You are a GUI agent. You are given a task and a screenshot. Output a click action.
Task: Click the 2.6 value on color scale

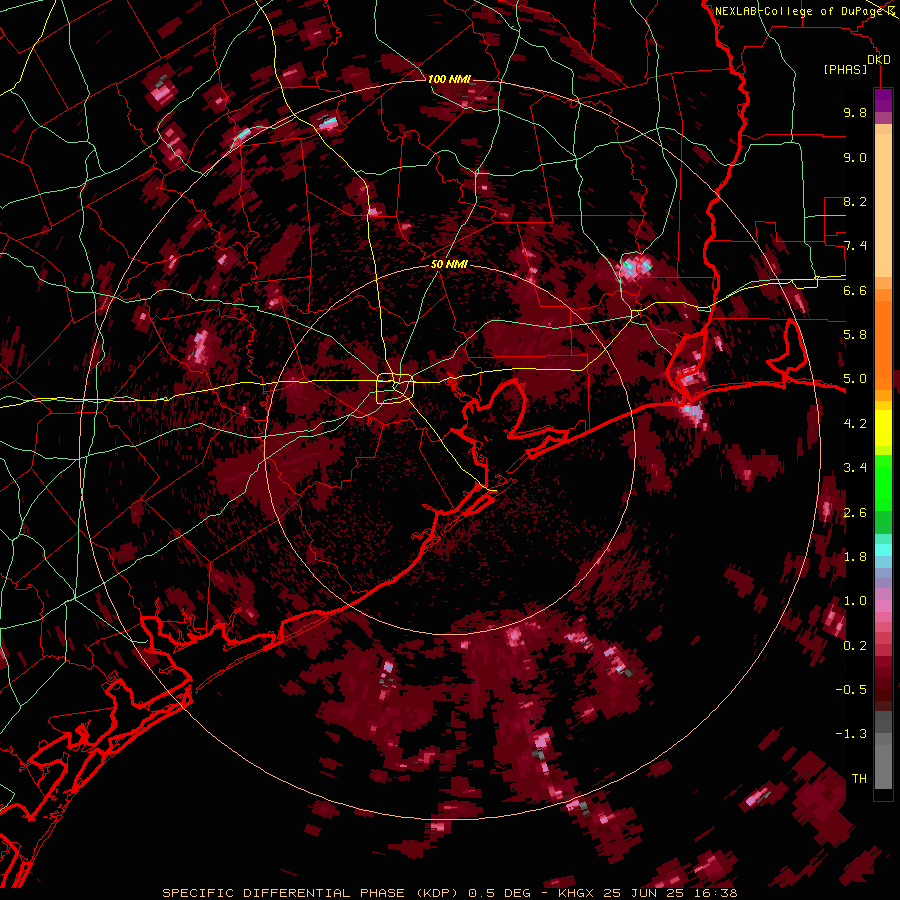(855, 513)
